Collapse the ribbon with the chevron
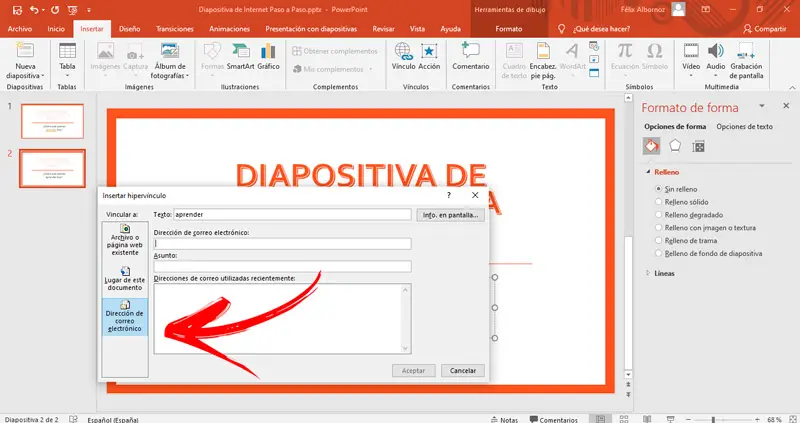This screenshot has height=423, width=800. click(x=792, y=88)
